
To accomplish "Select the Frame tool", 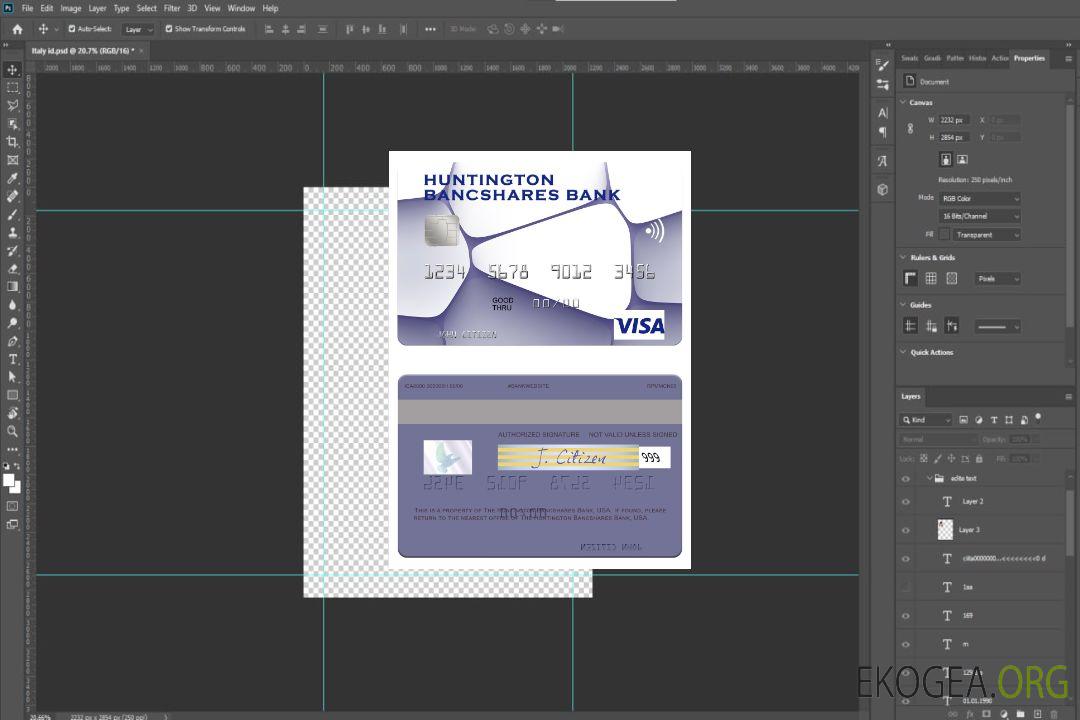I will (12, 160).
